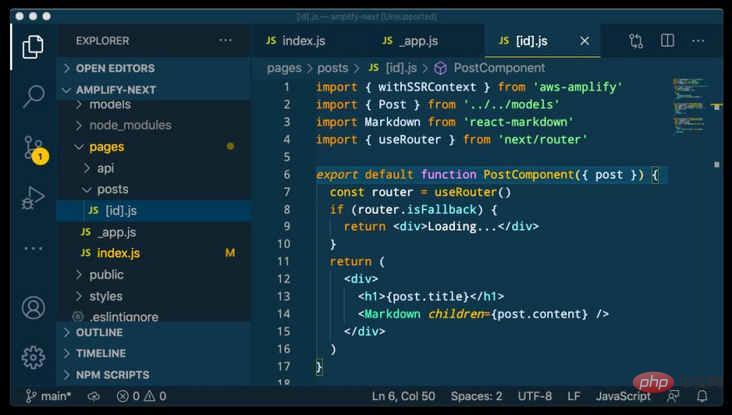The height and width of the screenshot is (415, 732).
Task: Open the Search view icon
Action: click(33, 96)
